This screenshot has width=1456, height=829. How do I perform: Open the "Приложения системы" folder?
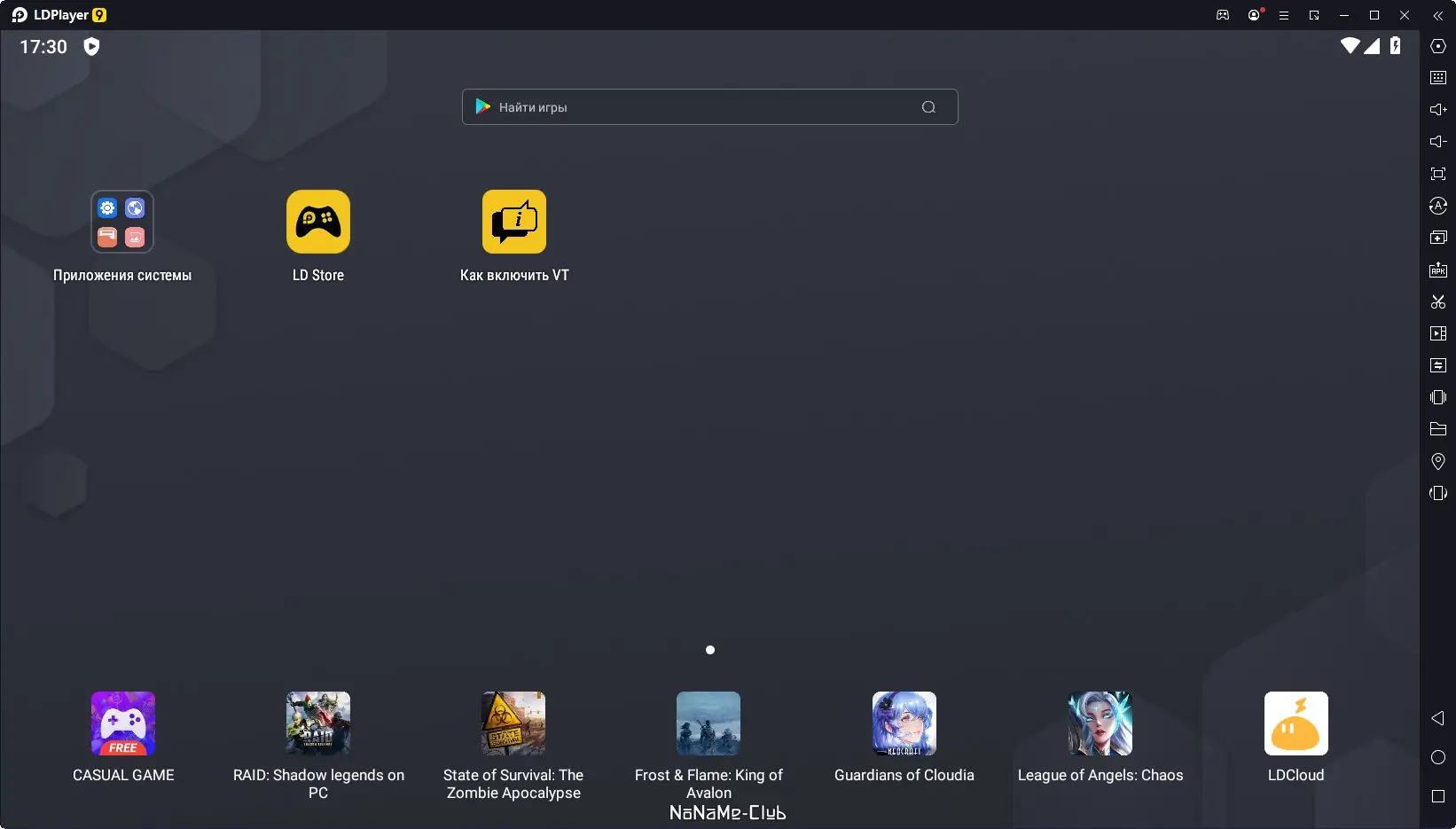[122, 222]
